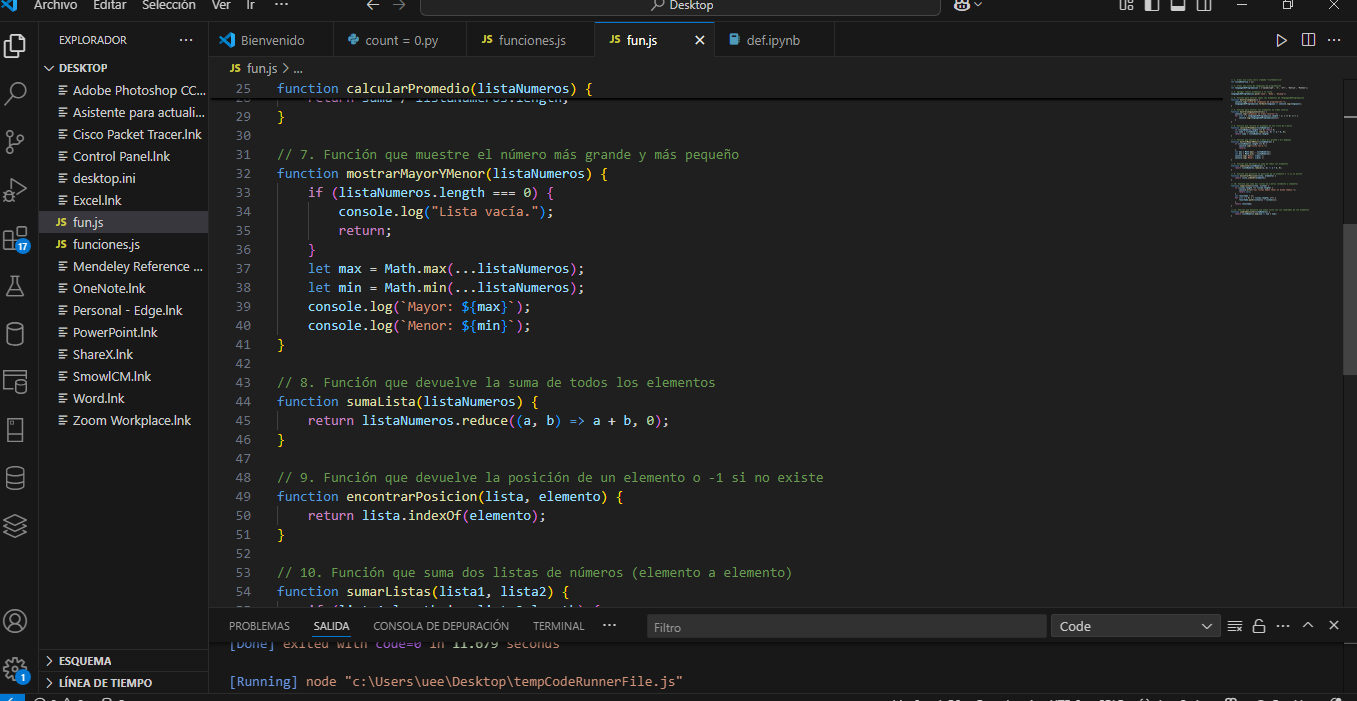Open the Accounts icon in activity bar
Viewport: 1357px width, 701px height.
coord(15,621)
